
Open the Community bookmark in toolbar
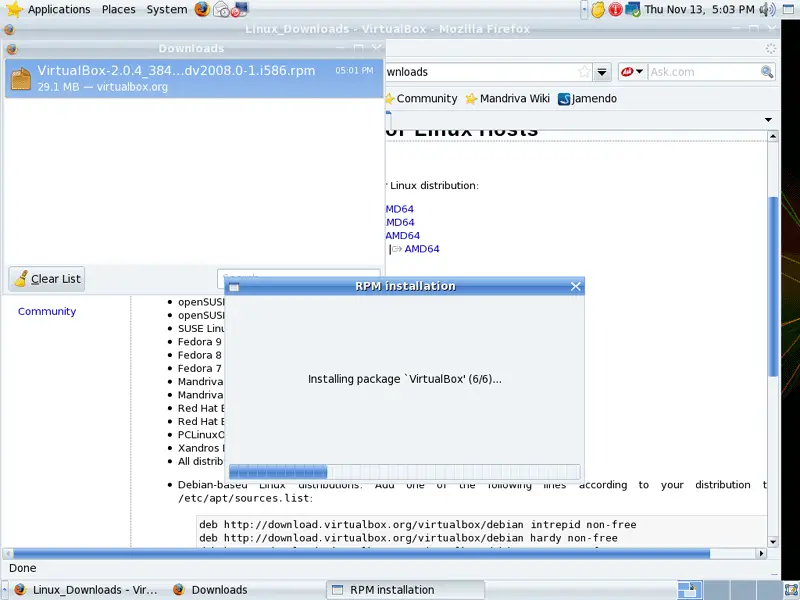coord(422,98)
